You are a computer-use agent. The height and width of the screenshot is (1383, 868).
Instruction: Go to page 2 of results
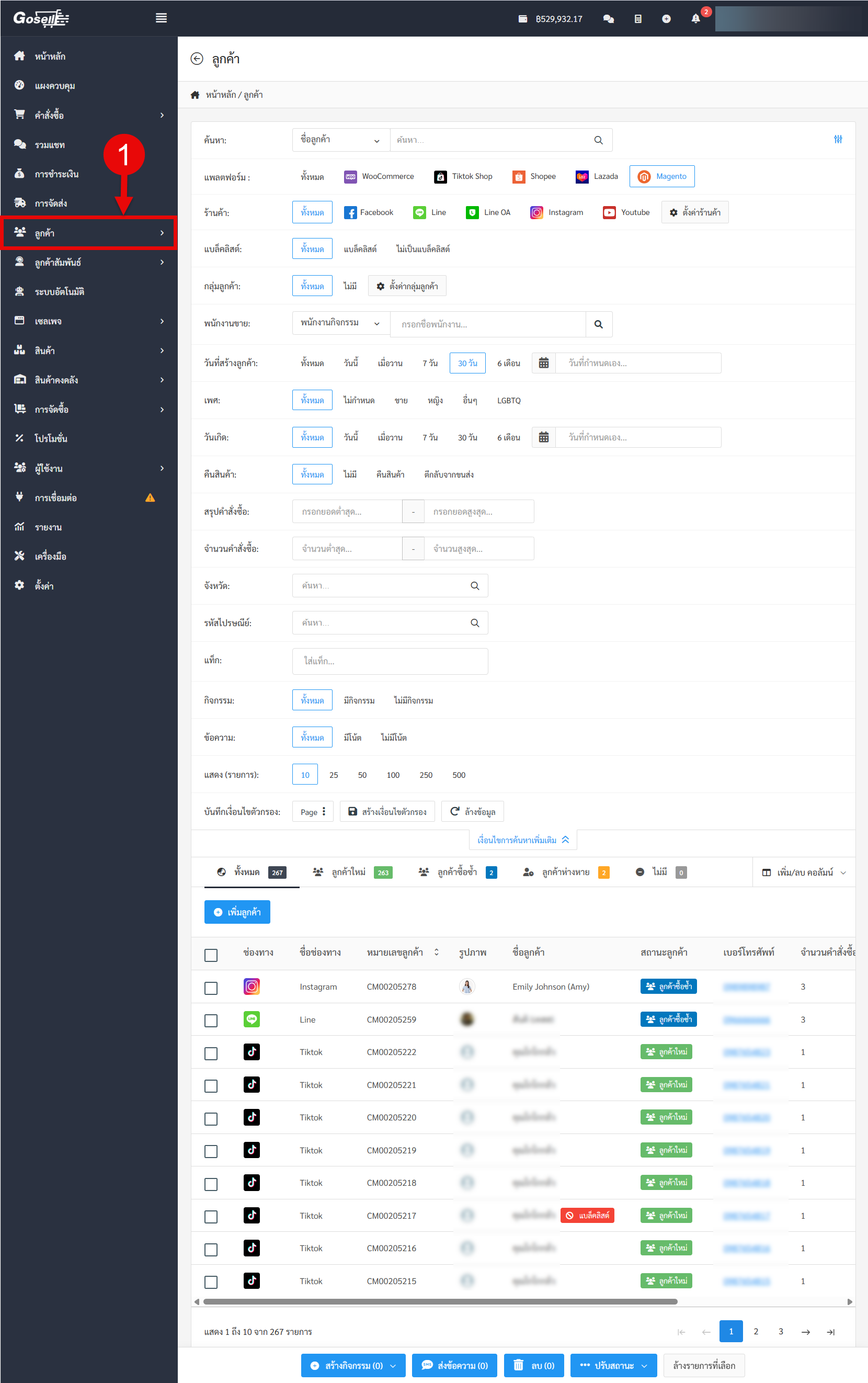pyautogui.click(x=756, y=1331)
